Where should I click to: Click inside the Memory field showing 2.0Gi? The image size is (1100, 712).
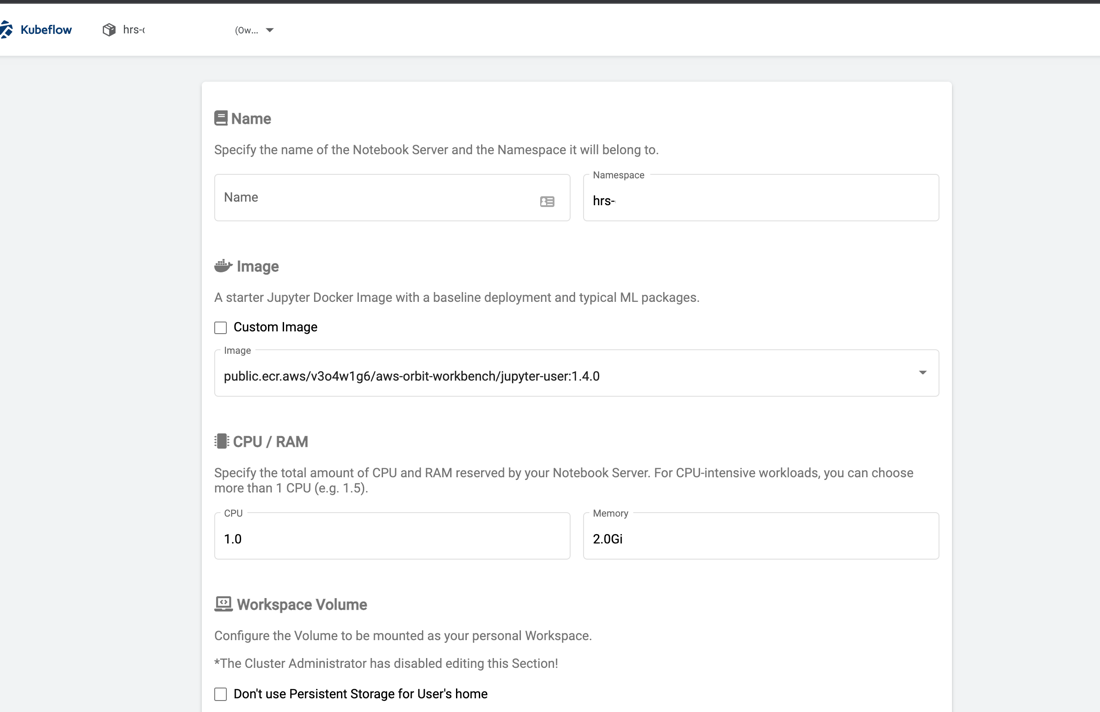tap(760, 538)
